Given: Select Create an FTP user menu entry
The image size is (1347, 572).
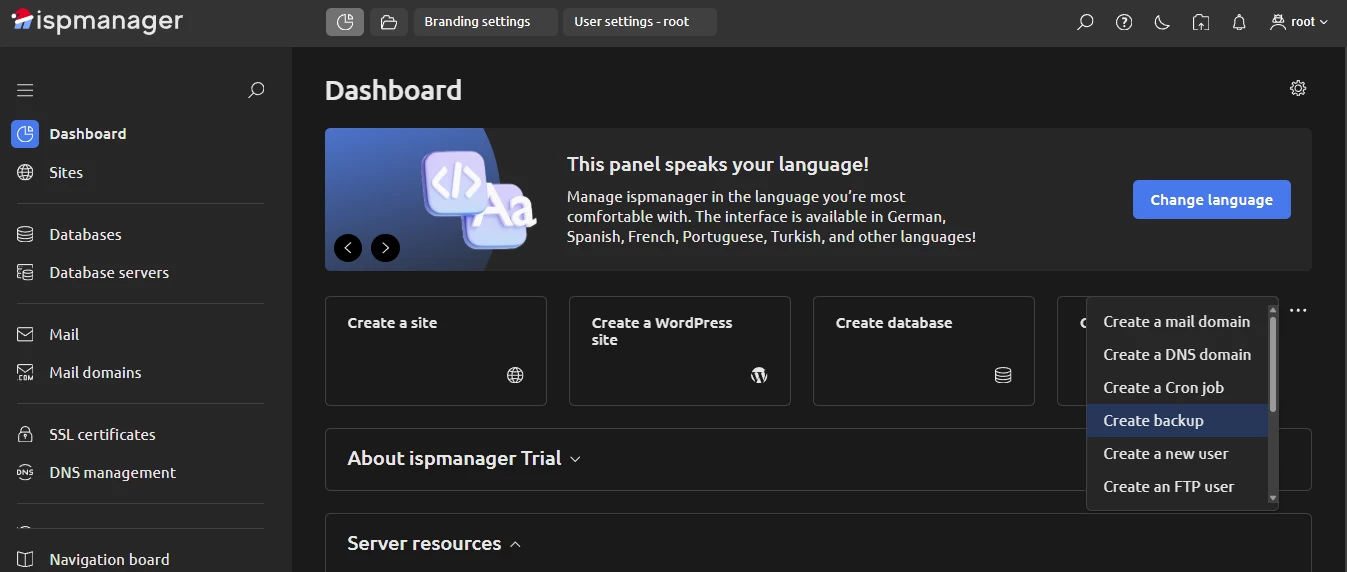Looking at the screenshot, I should (1177, 487).
